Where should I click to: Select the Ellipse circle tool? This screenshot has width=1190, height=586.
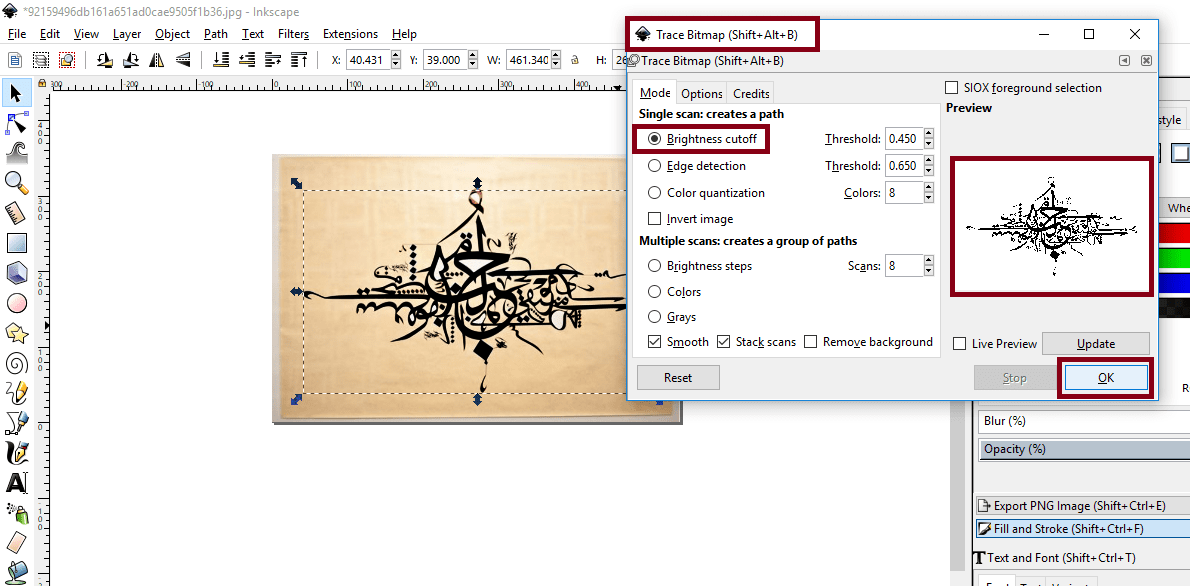tap(16, 303)
